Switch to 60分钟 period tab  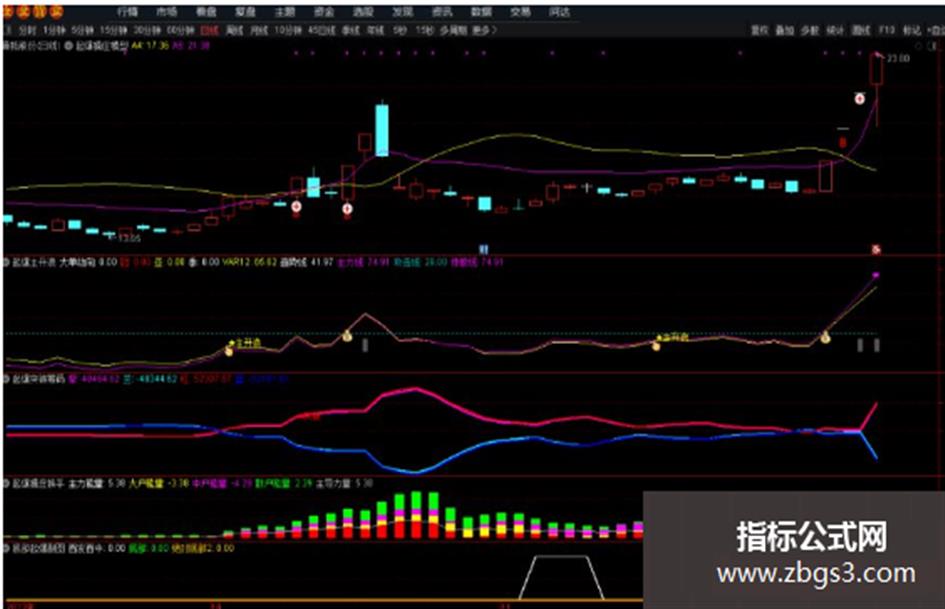[x=180, y=30]
